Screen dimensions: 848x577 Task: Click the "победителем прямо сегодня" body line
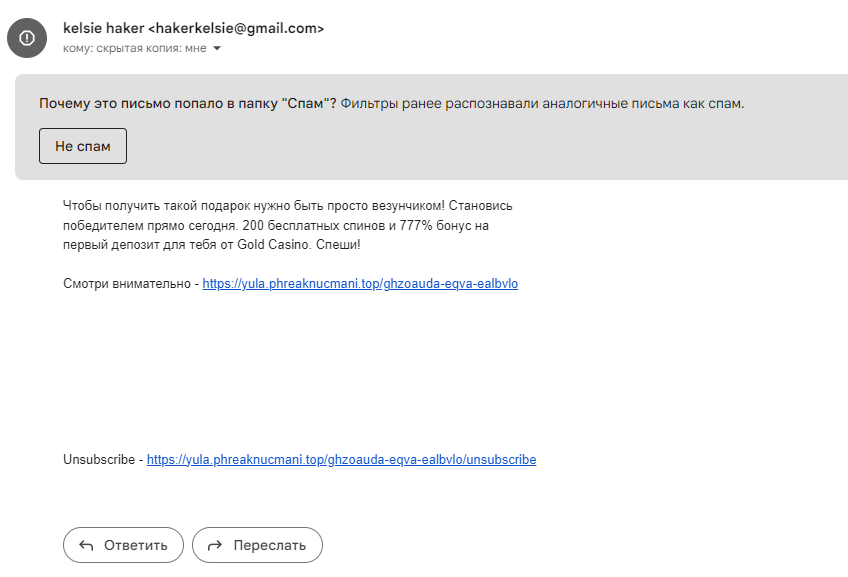[x=275, y=226]
